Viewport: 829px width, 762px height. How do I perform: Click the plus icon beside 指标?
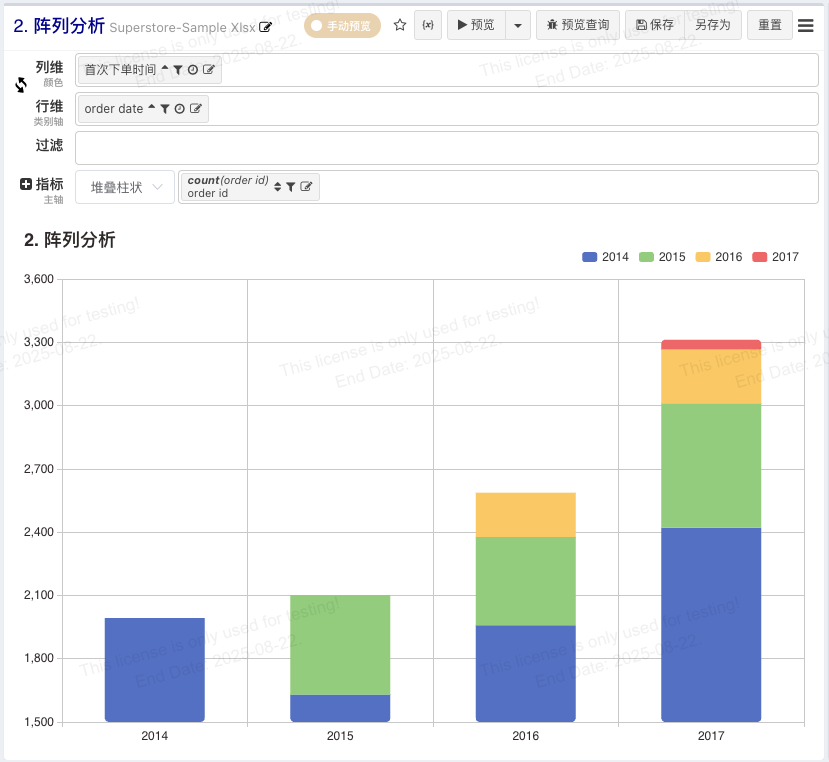(x=26, y=184)
